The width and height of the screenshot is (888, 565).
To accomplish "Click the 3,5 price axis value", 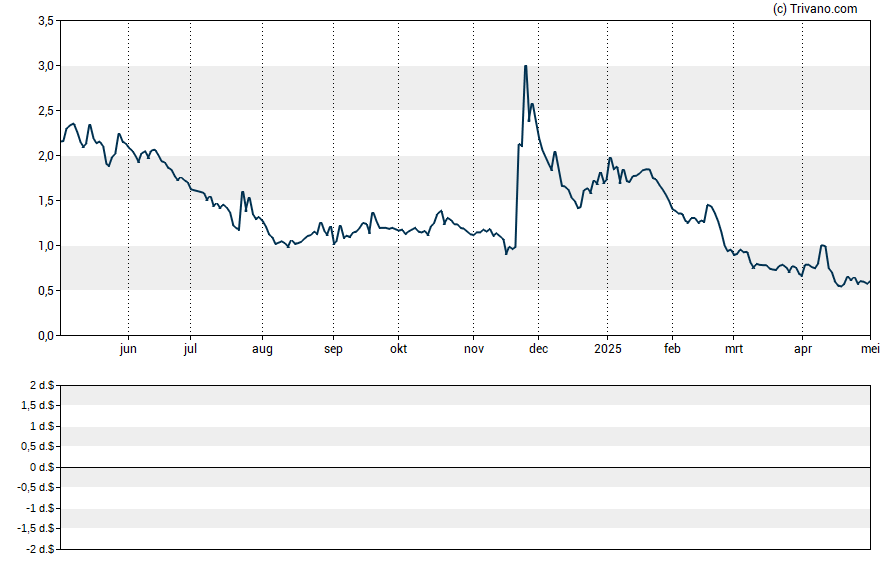I will (46, 21).
